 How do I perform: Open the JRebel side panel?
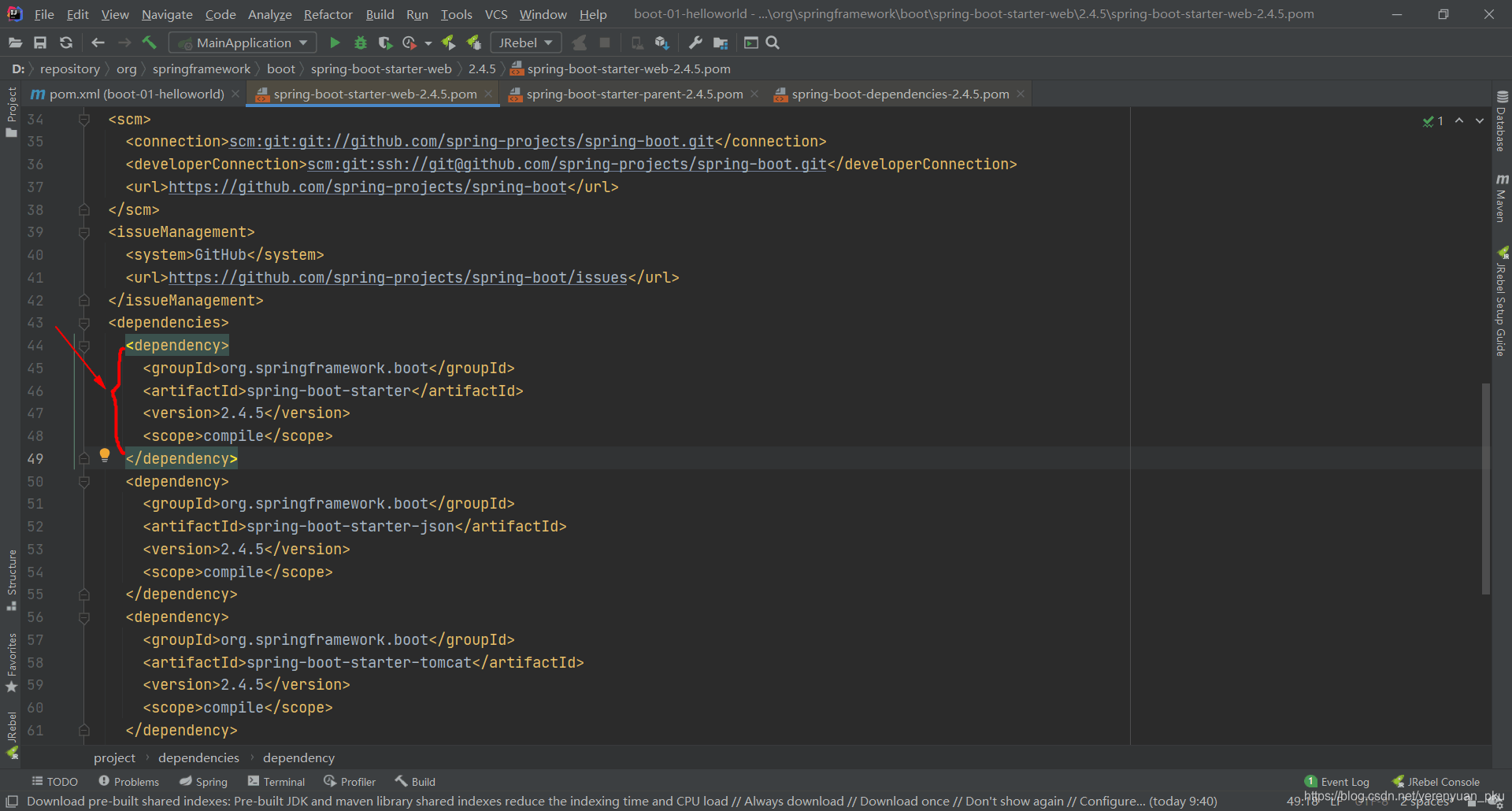click(11, 735)
